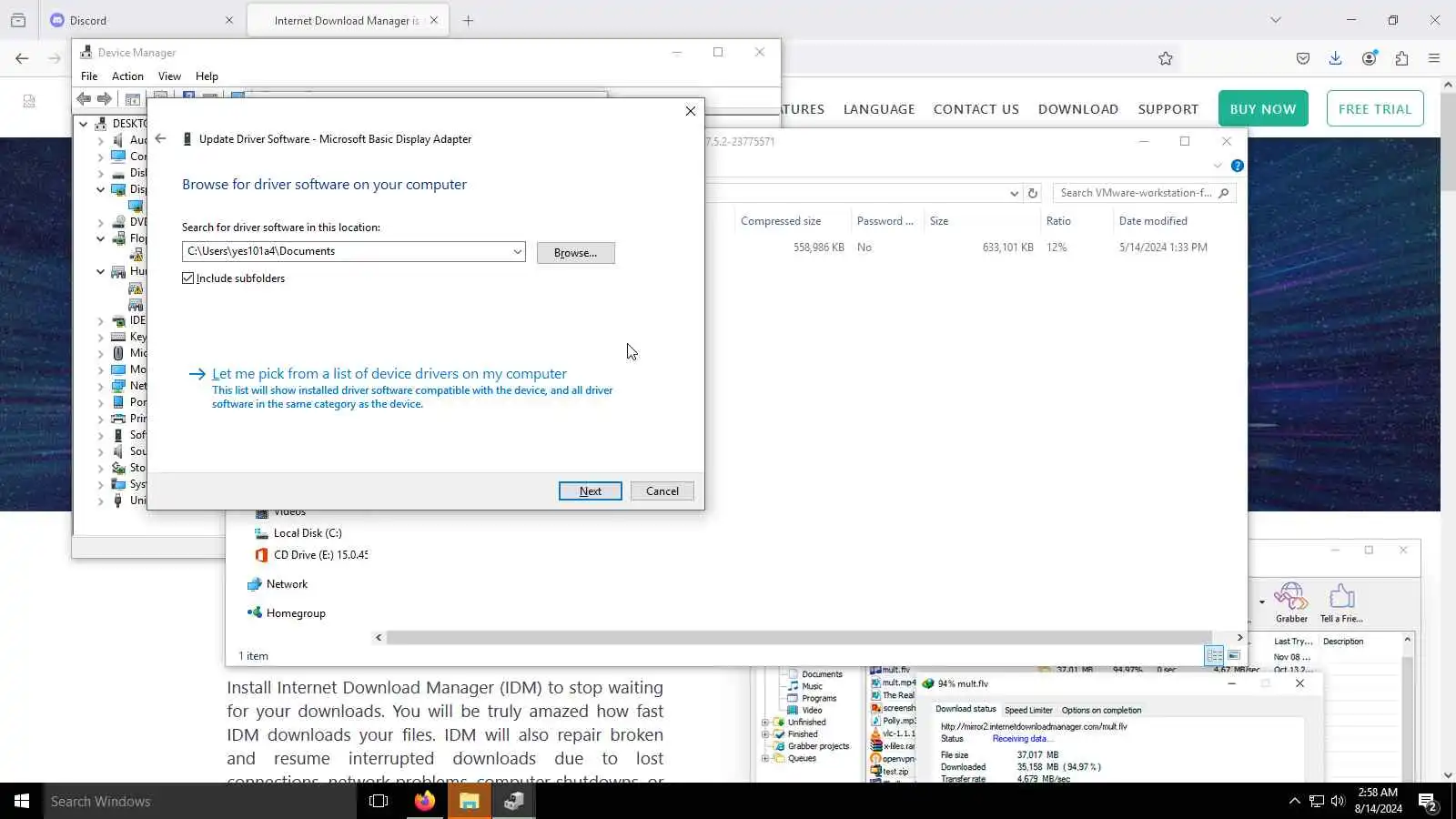
Task: Select the Network adapters category icon
Action: [x=118, y=386]
